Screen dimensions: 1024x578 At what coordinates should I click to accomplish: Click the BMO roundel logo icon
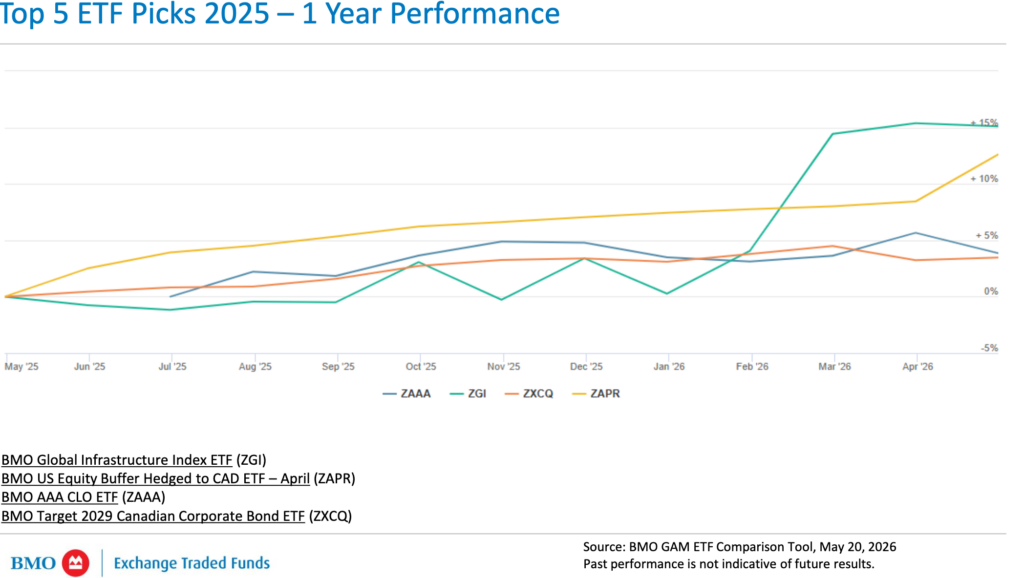click(x=76, y=563)
